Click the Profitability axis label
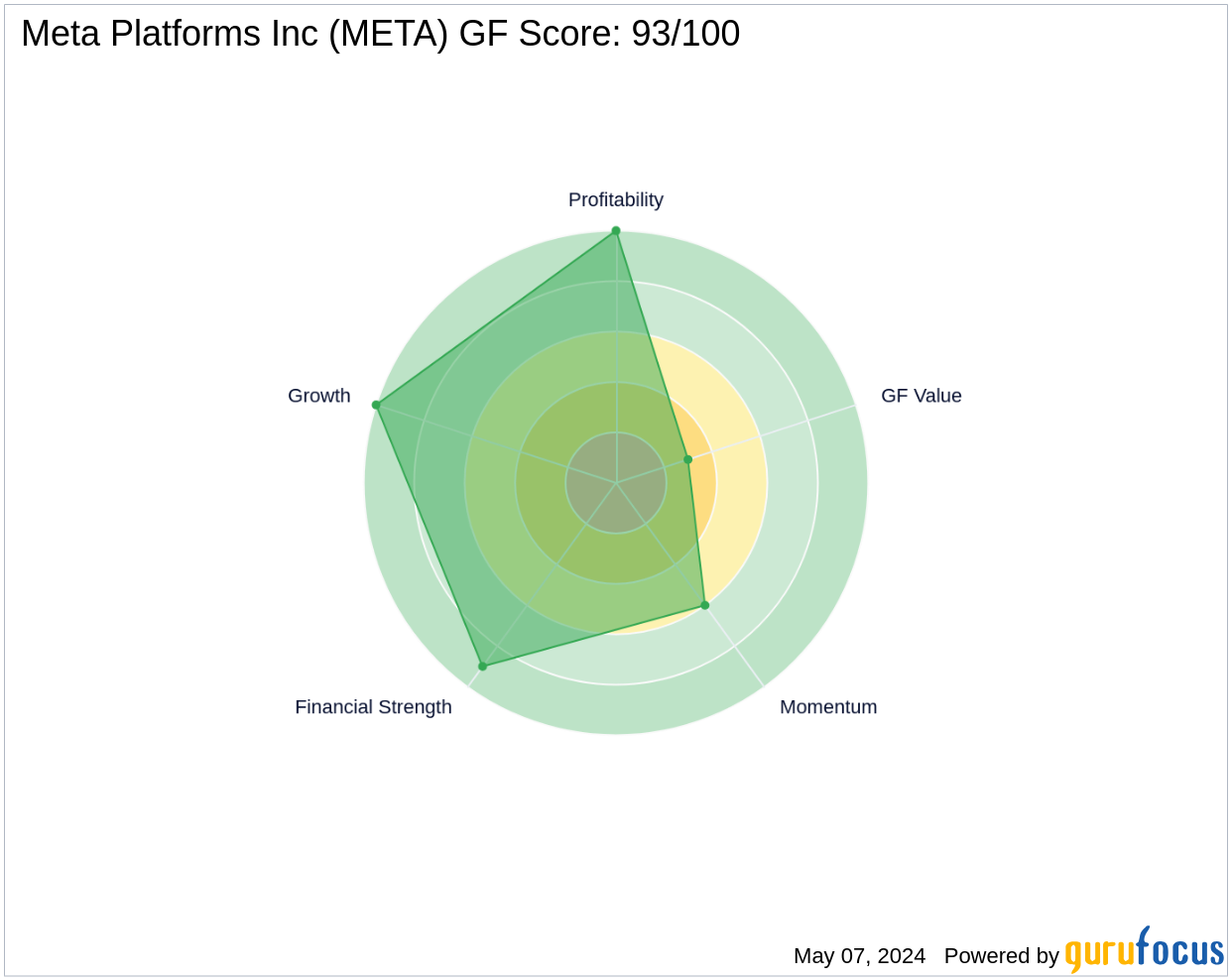Image resolution: width=1232 pixels, height=980 pixels. coord(615,200)
